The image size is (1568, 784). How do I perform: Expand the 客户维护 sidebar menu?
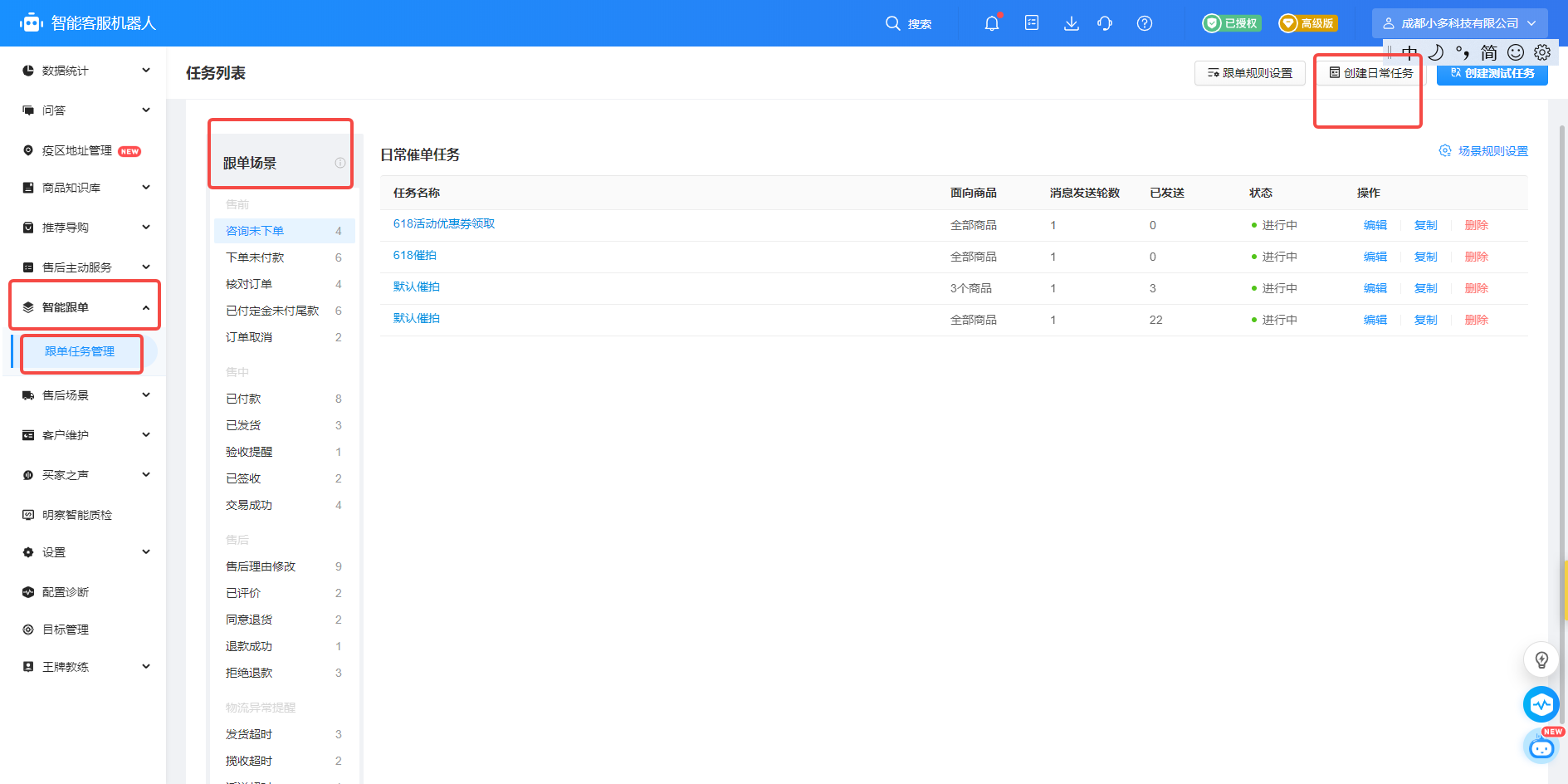83,435
